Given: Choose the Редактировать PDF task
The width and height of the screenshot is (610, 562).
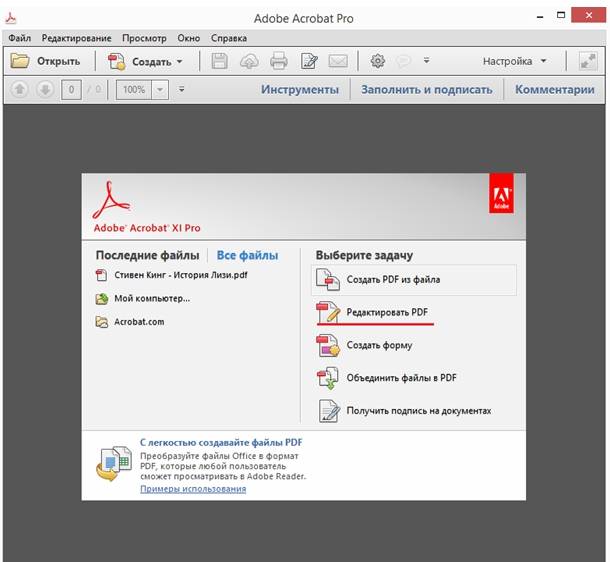Looking at the screenshot, I should [386, 312].
